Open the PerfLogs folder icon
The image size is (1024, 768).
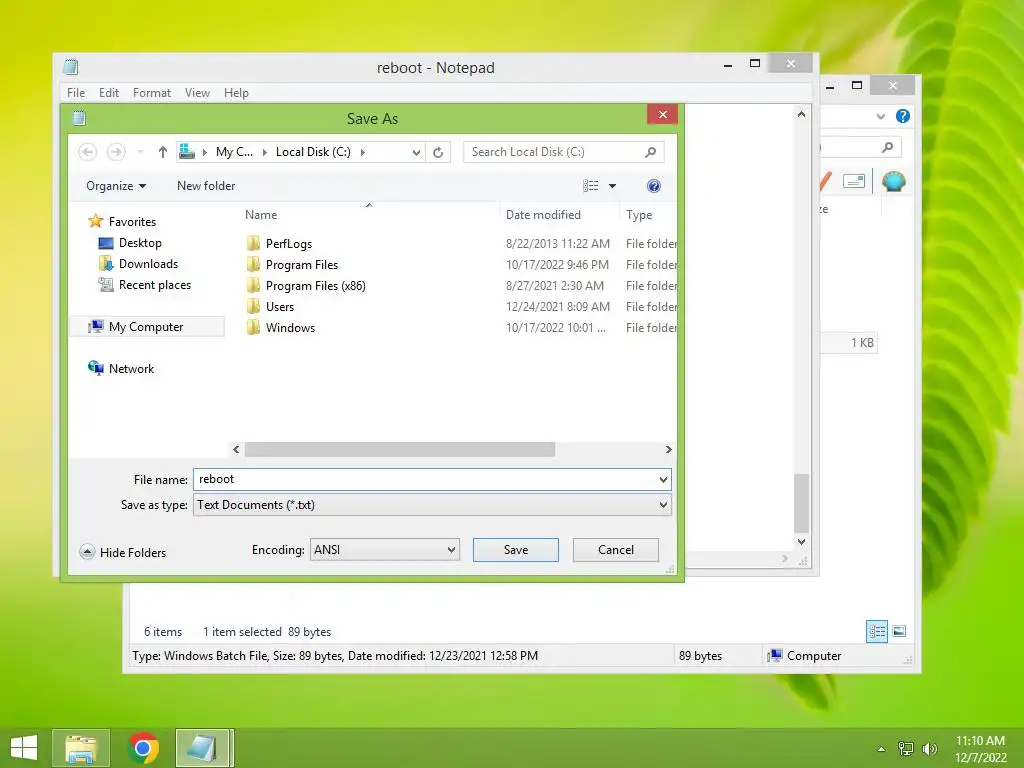pos(253,244)
